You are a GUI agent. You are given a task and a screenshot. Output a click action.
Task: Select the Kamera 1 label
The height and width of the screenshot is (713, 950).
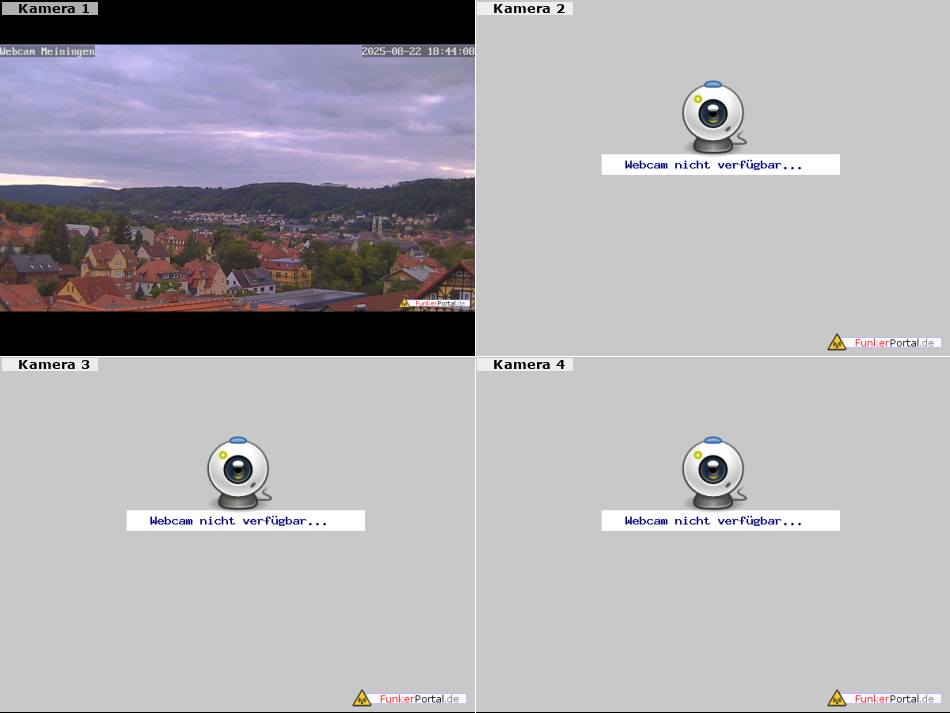point(50,8)
